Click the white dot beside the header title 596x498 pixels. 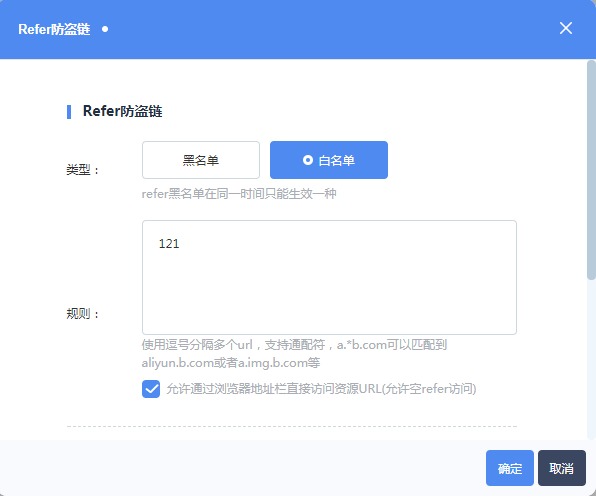(x=105, y=29)
